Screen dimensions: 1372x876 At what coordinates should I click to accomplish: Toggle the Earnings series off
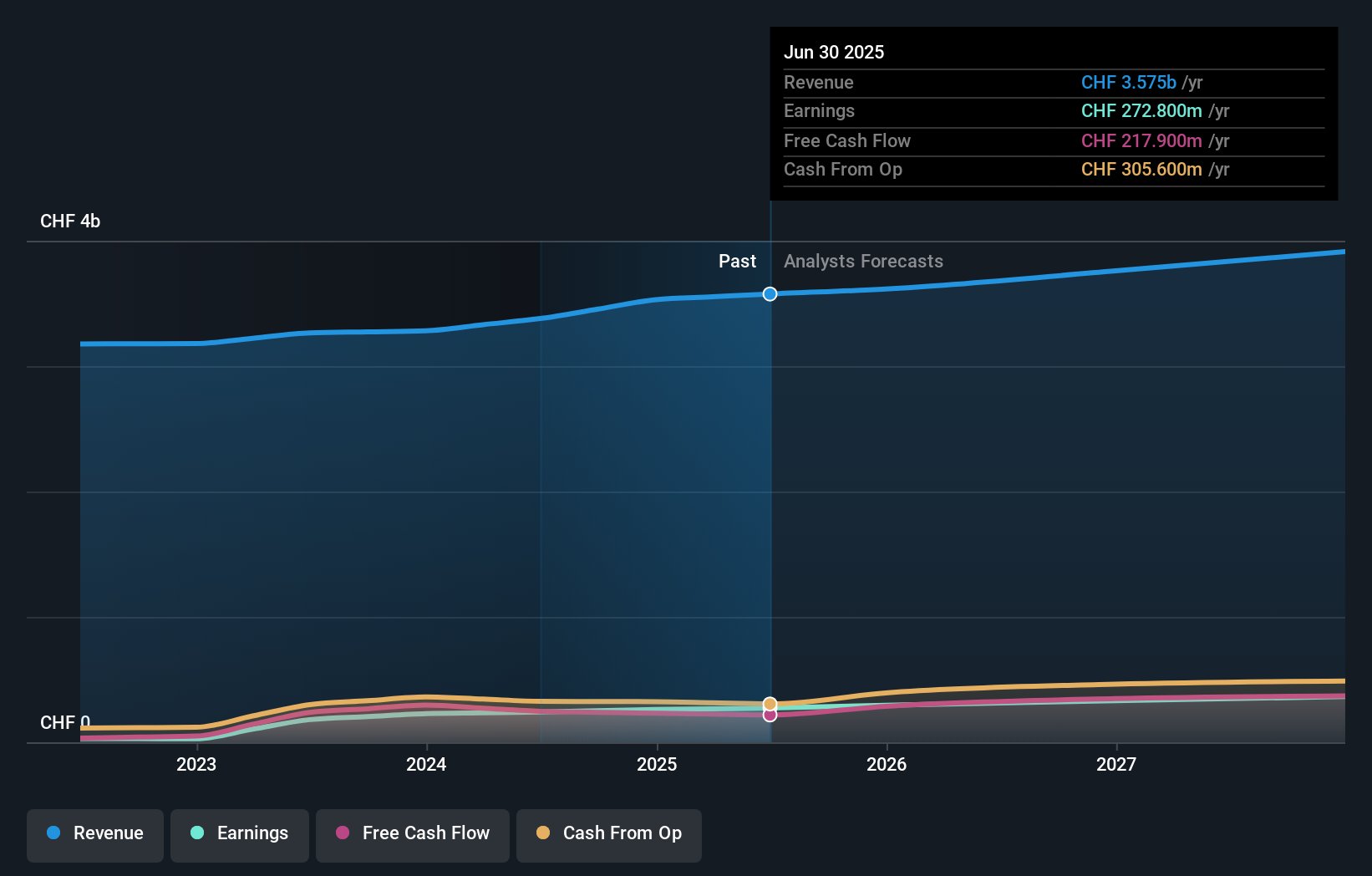tap(240, 833)
